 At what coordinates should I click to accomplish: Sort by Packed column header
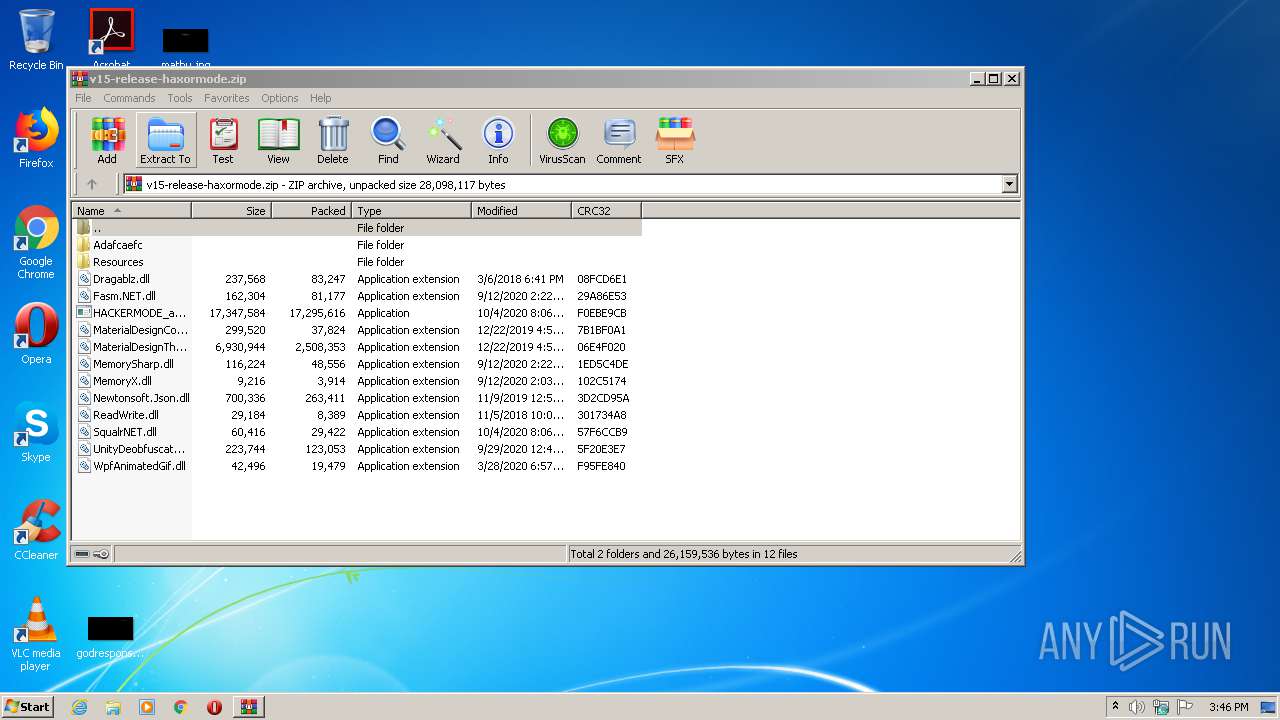[x=311, y=210]
